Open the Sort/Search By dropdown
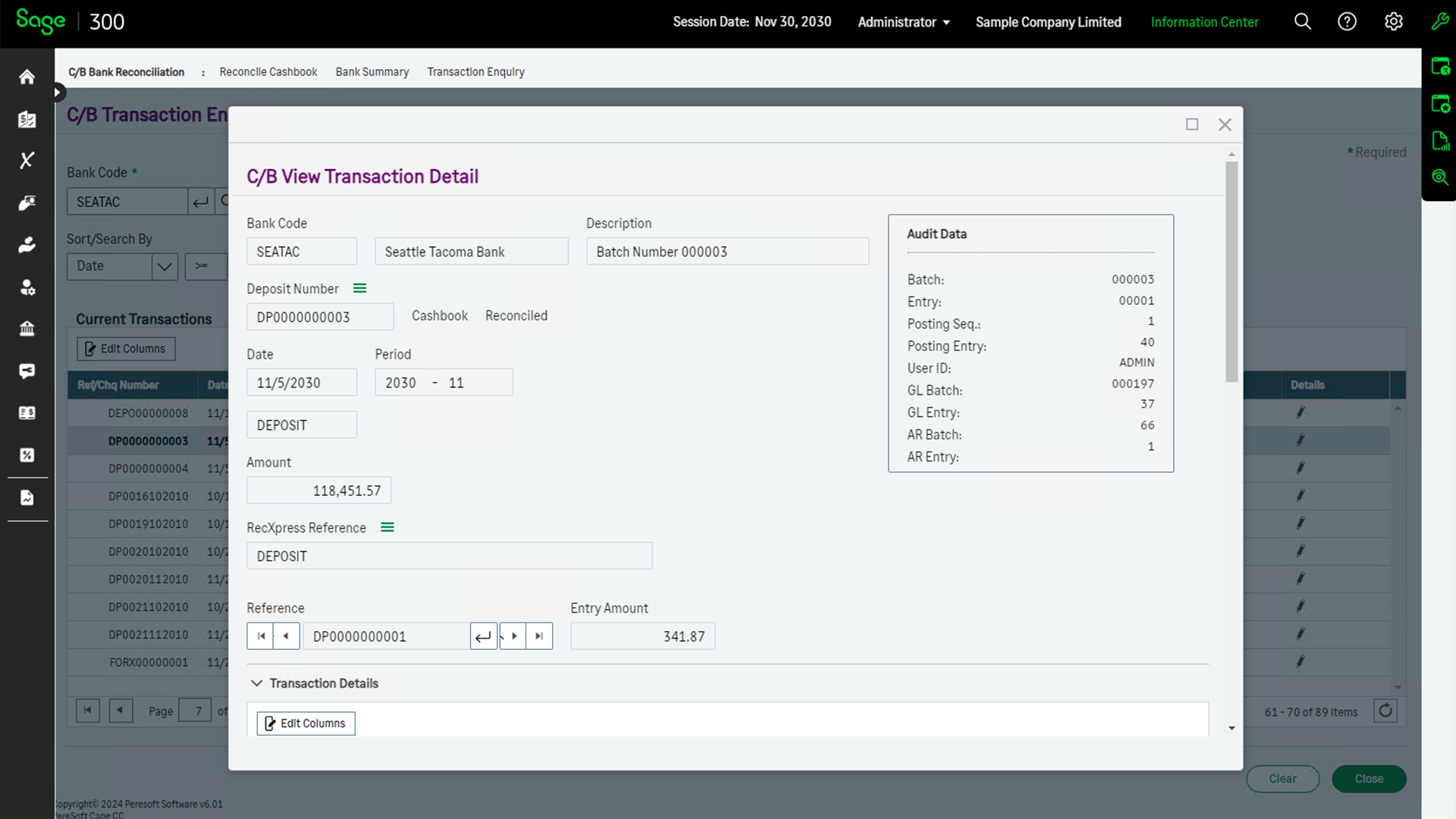 pyautogui.click(x=164, y=266)
